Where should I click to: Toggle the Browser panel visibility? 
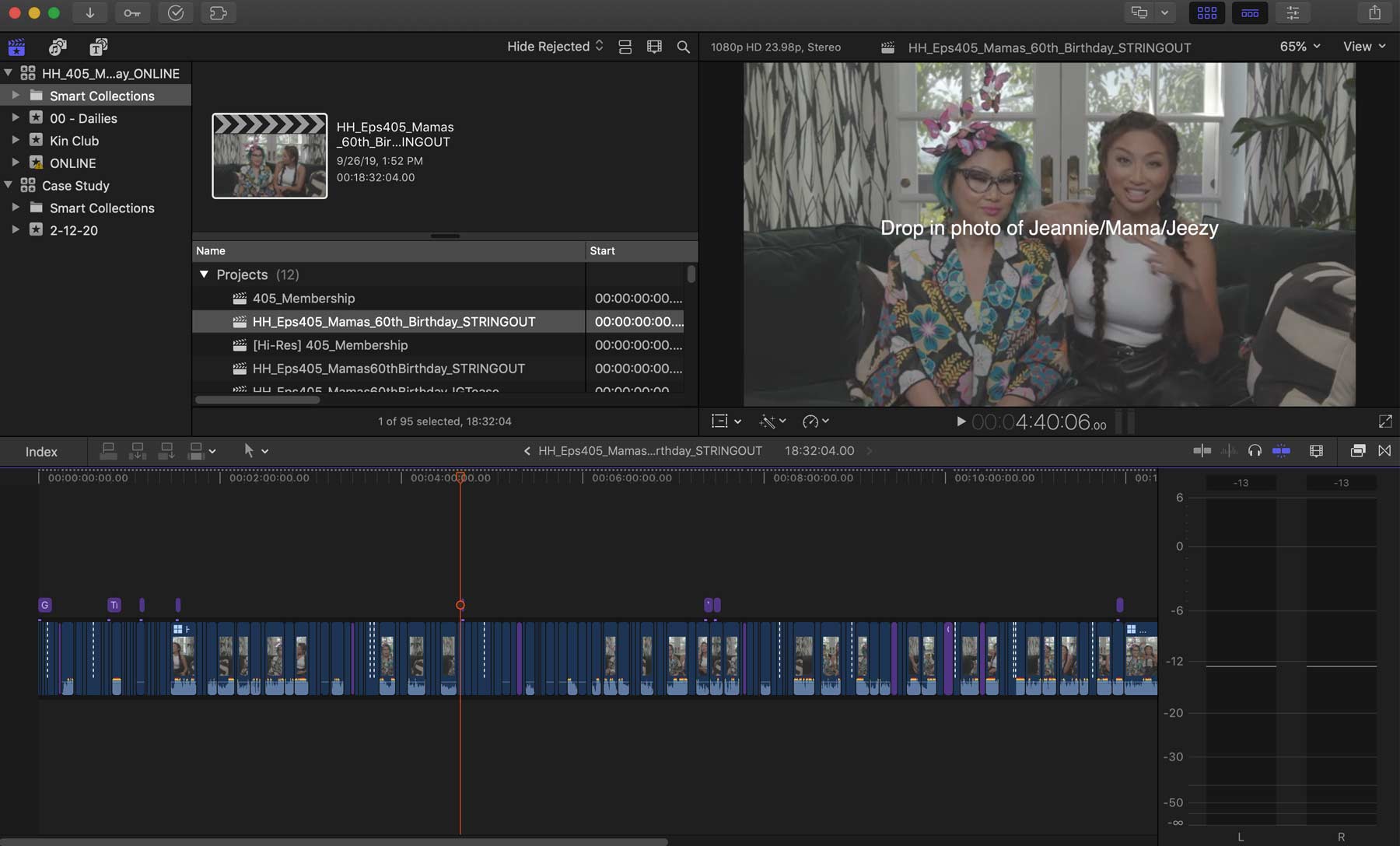point(1207,12)
